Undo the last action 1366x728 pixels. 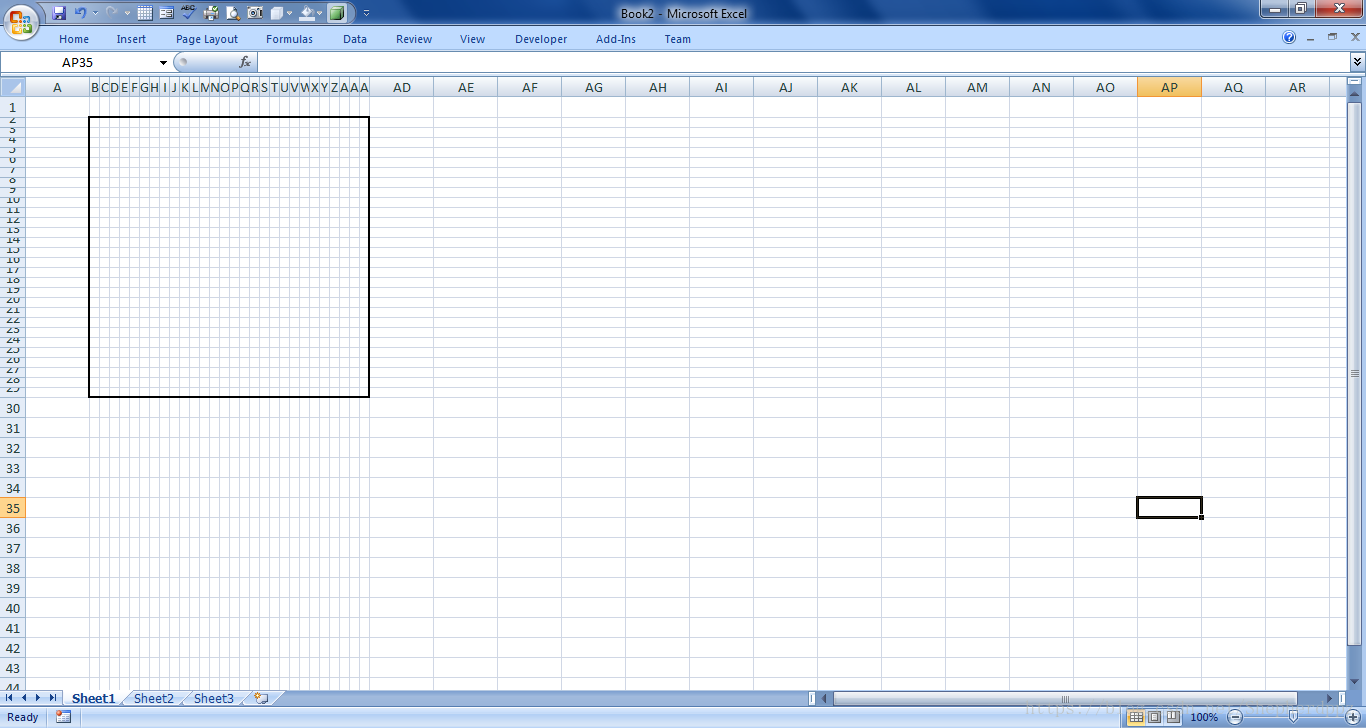[80, 13]
